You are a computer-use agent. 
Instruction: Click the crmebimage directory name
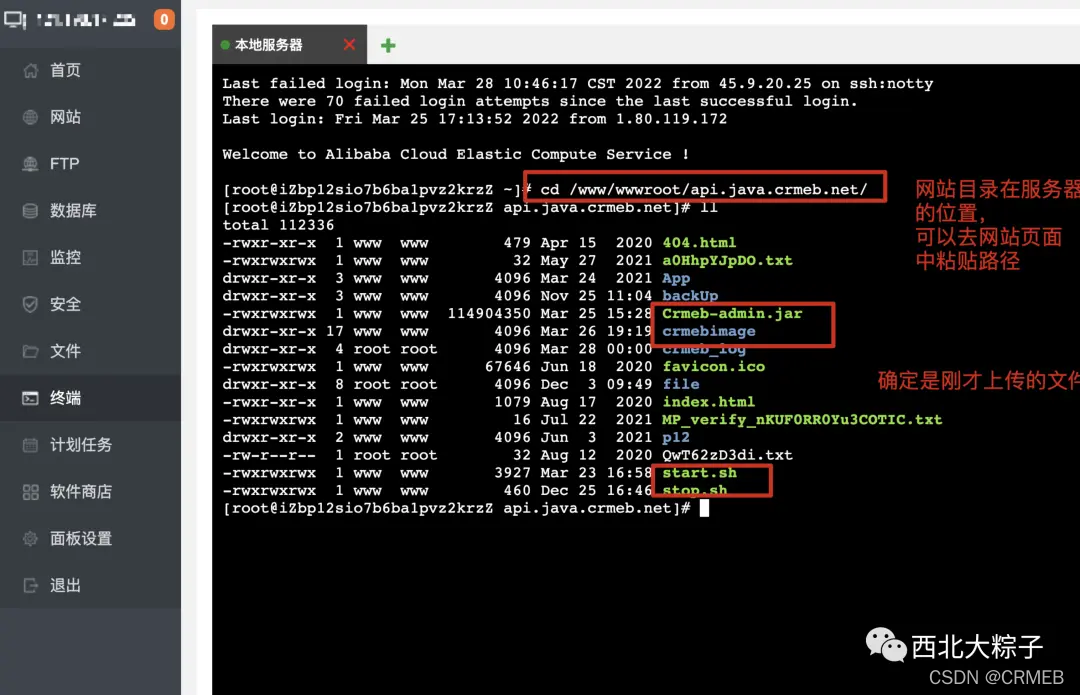coord(709,331)
